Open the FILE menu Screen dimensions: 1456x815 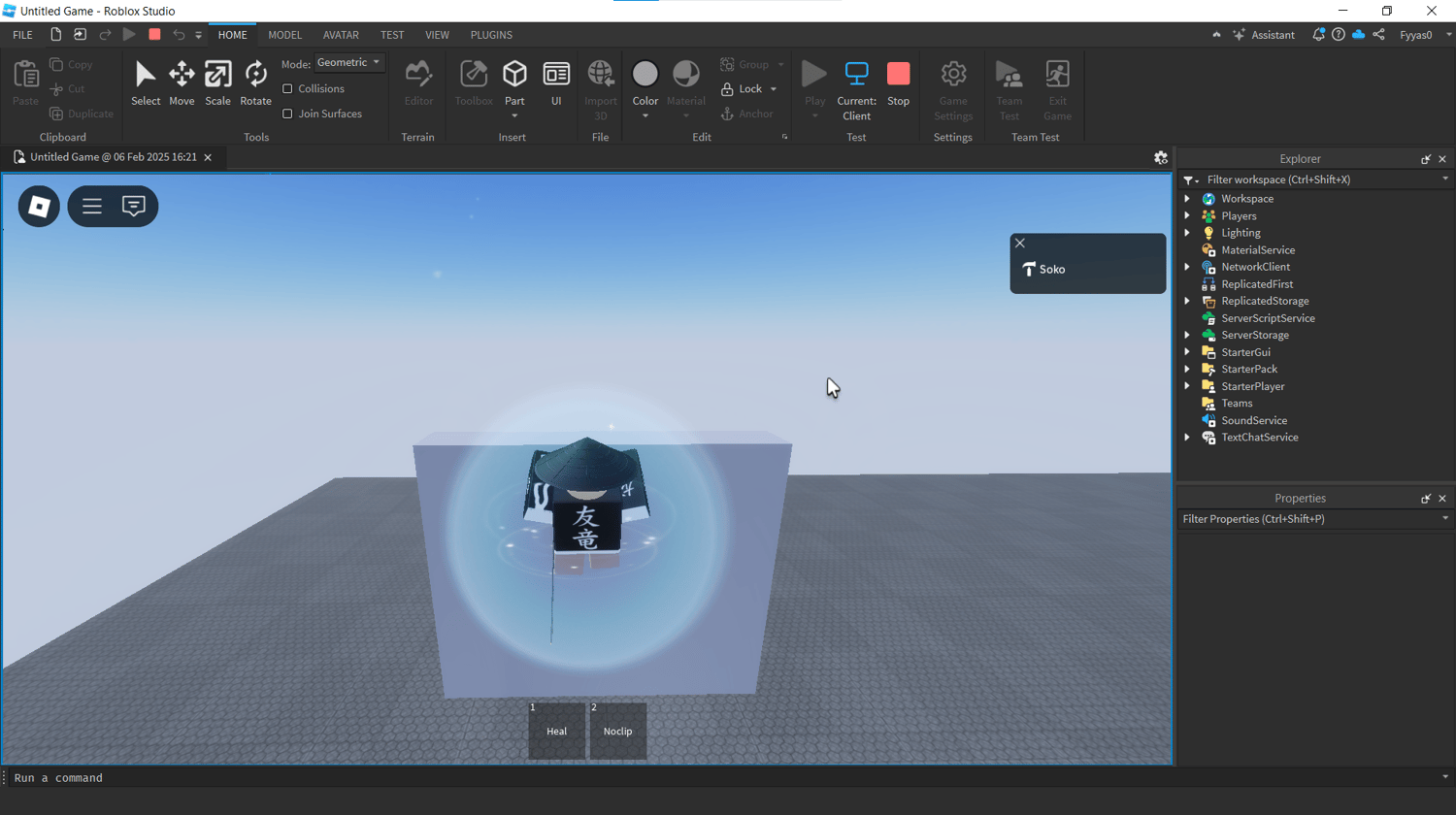(x=22, y=35)
